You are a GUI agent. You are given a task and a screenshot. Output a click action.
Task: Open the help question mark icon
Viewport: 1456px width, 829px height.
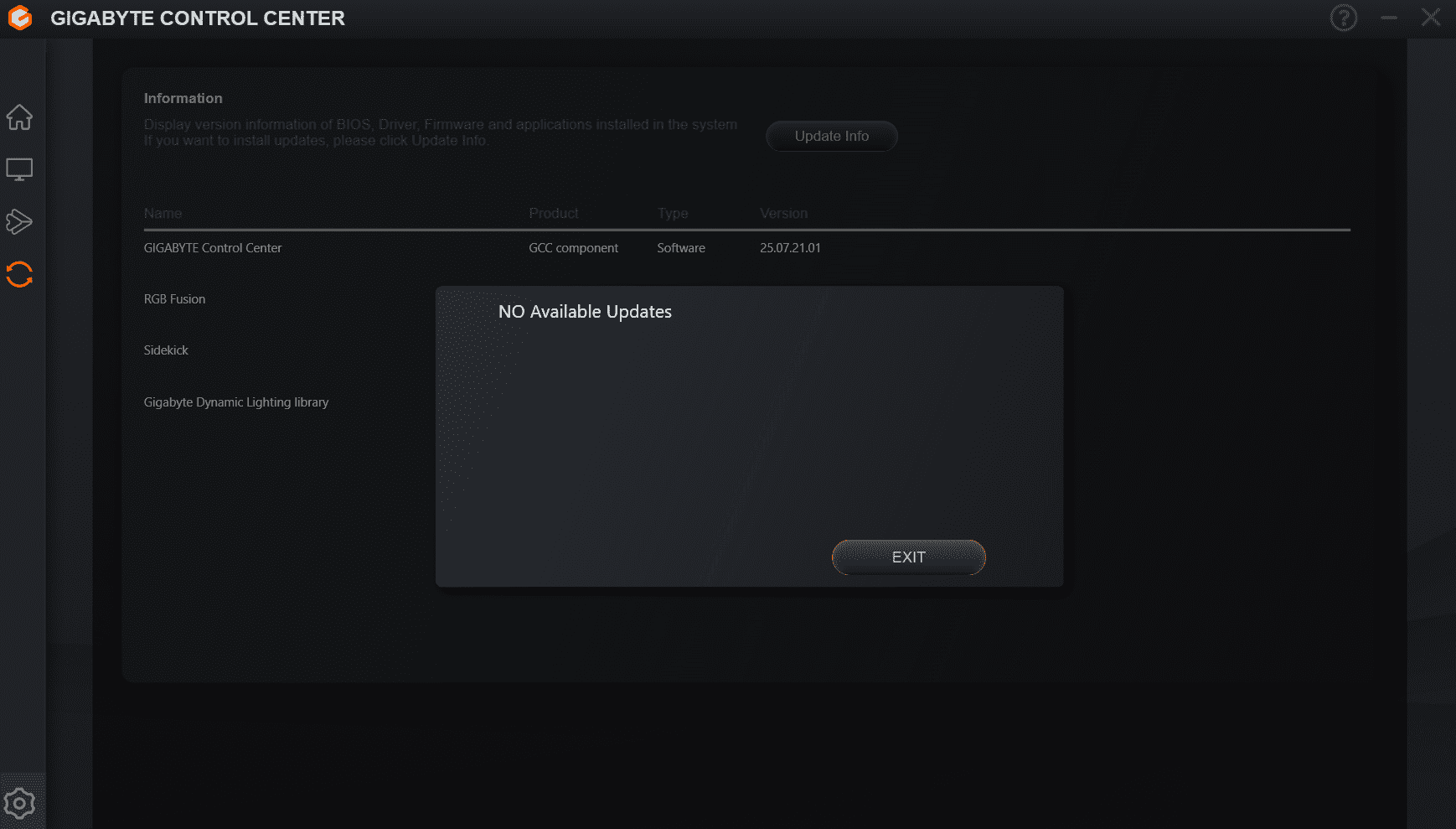(x=1344, y=18)
